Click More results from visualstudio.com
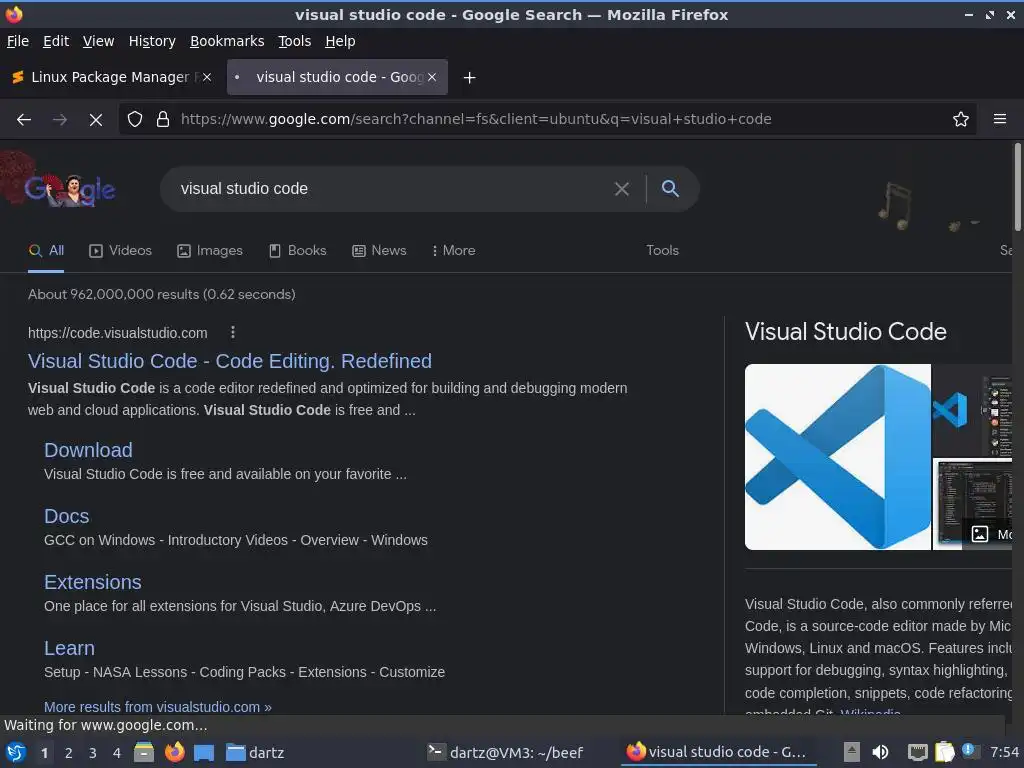 pos(157,707)
